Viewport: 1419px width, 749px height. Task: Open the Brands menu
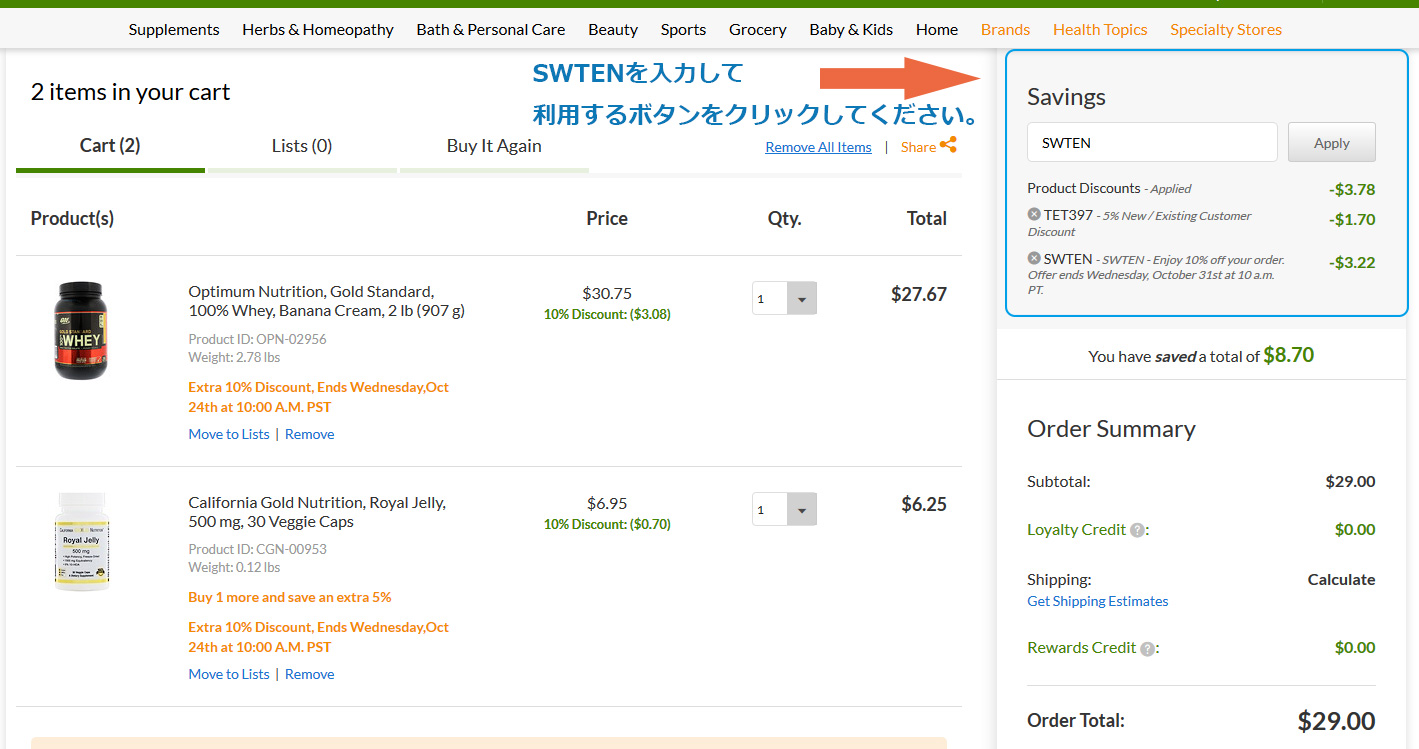coord(1005,29)
